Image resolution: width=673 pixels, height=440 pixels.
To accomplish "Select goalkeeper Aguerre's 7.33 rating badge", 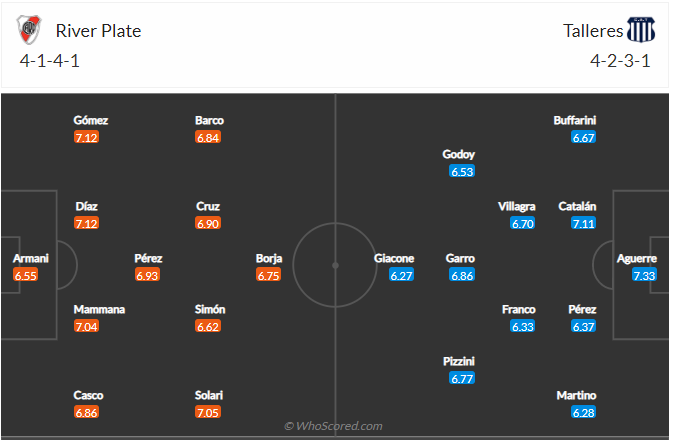I will pos(645,275).
